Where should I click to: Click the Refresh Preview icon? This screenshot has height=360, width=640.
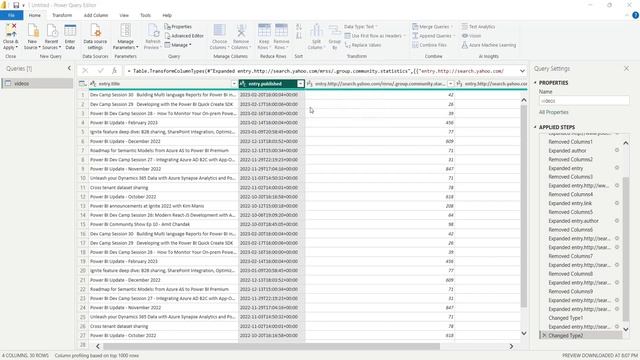(153, 31)
